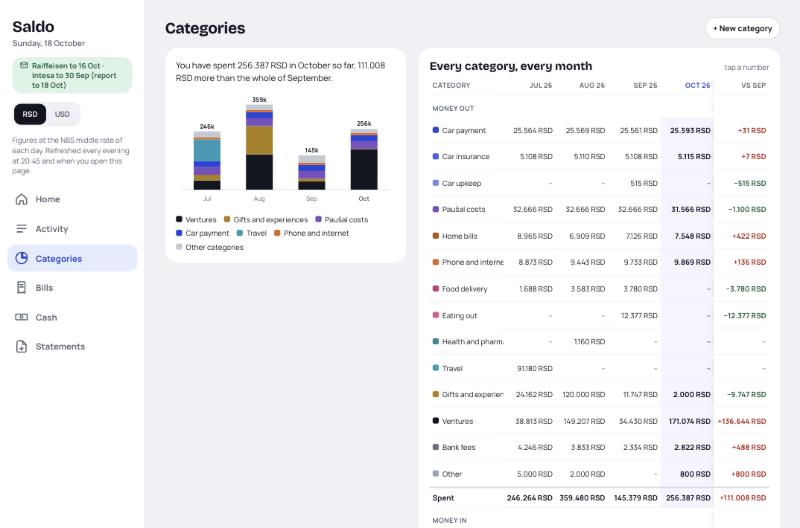This screenshot has height=528, width=800.
Task: Go to Activity in the sidebar
Action: point(72,229)
